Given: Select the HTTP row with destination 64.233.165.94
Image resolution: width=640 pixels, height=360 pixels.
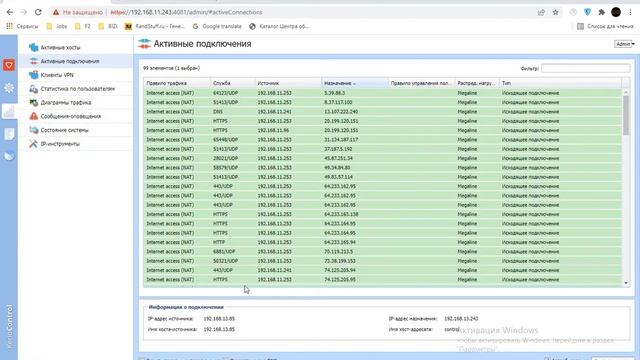Looking at the screenshot, I should [382, 242].
